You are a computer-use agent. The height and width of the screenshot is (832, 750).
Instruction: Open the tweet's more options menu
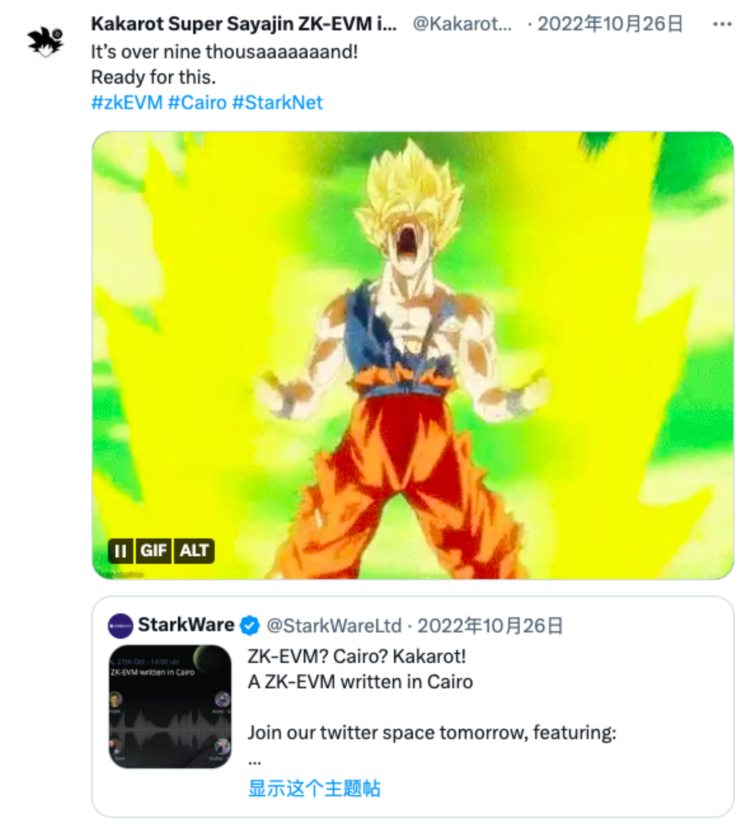(x=721, y=24)
